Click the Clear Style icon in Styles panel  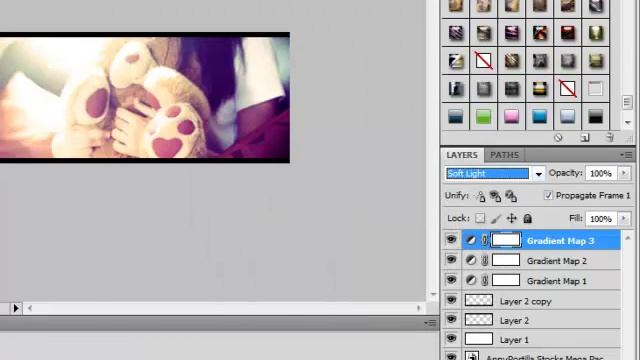pyautogui.click(x=558, y=138)
